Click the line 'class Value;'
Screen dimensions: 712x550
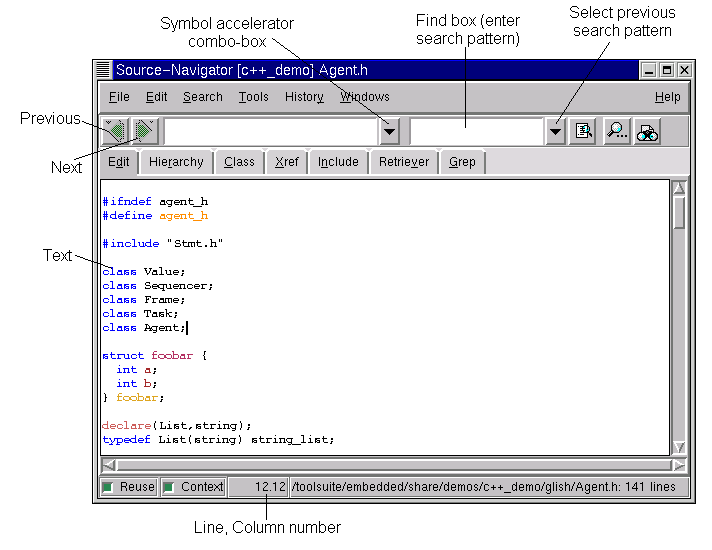(x=143, y=272)
